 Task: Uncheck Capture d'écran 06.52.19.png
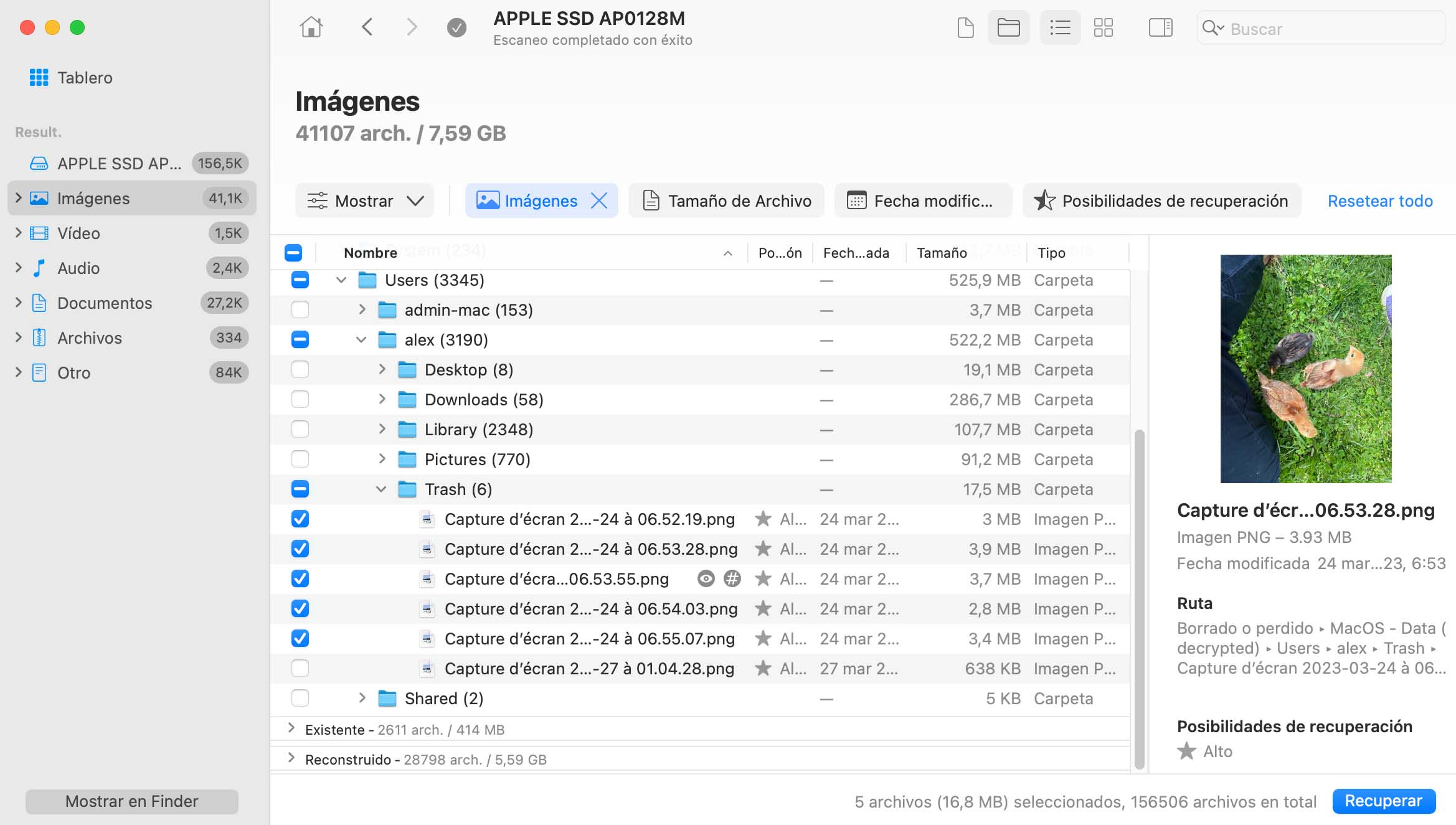coord(300,519)
